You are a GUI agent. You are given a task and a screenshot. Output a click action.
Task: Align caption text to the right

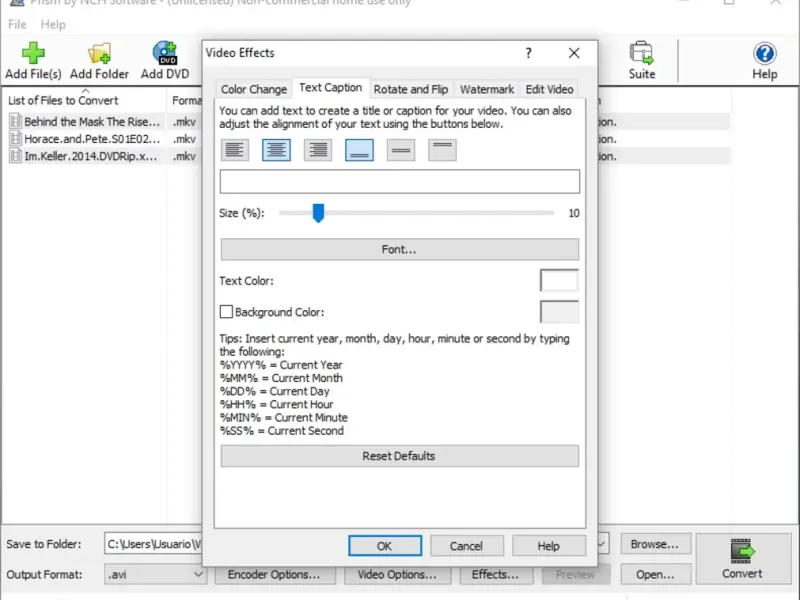coord(318,150)
